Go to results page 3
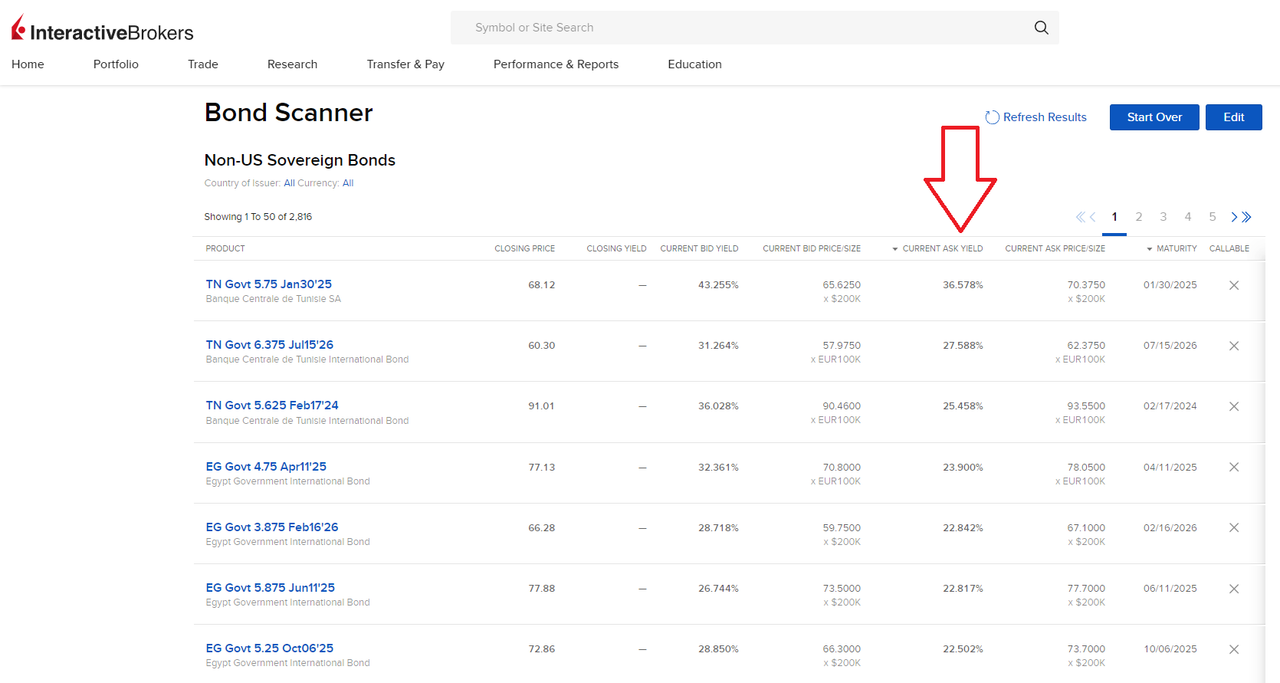The height and width of the screenshot is (683, 1280). click(x=1163, y=217)
